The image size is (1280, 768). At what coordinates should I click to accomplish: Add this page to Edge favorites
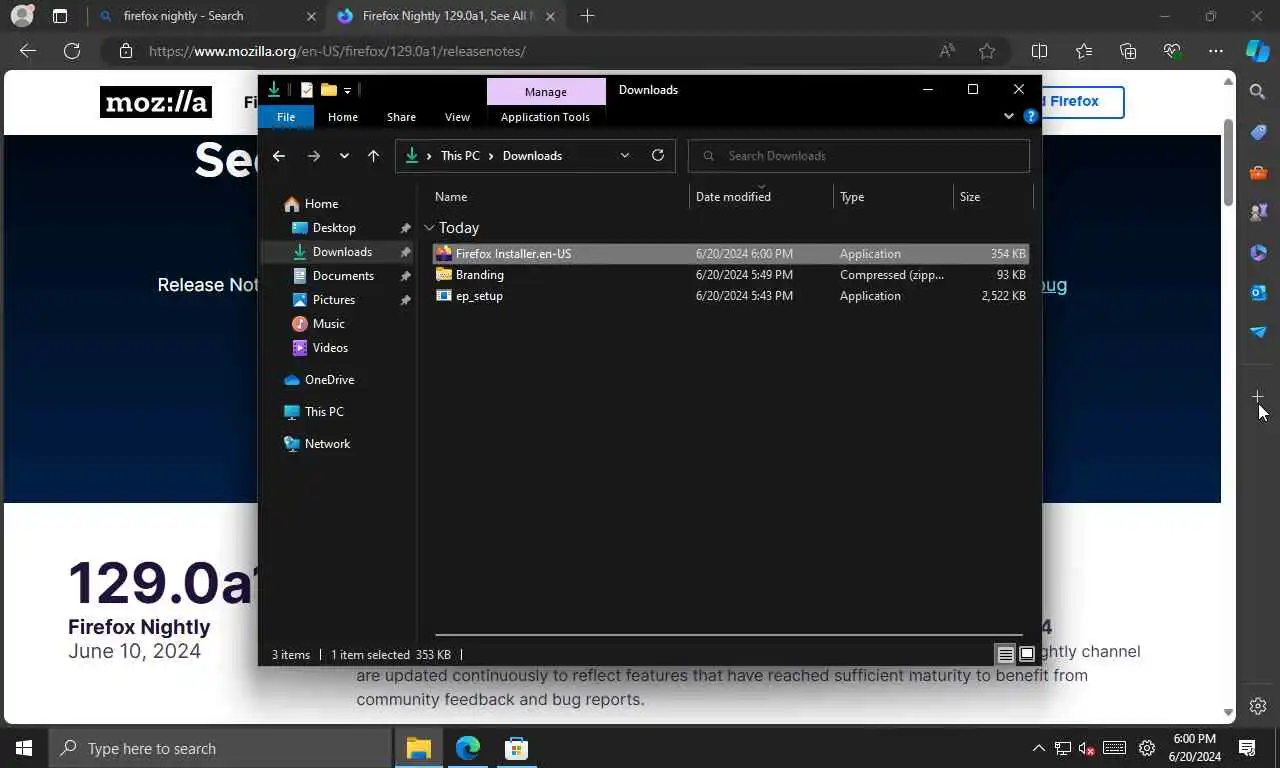pyautogui.click(x=987, y=51)
